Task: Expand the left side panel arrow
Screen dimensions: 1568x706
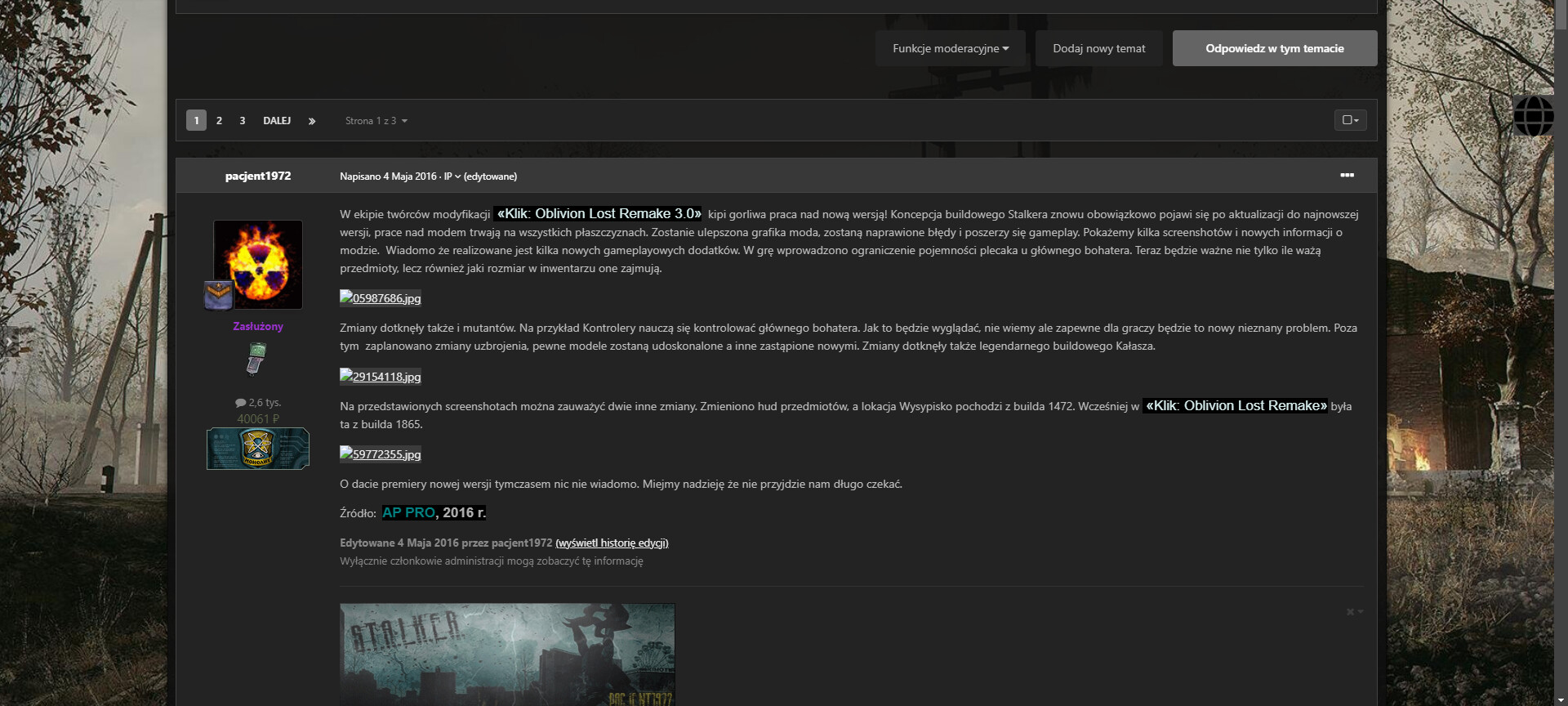Action: point(8,342)
